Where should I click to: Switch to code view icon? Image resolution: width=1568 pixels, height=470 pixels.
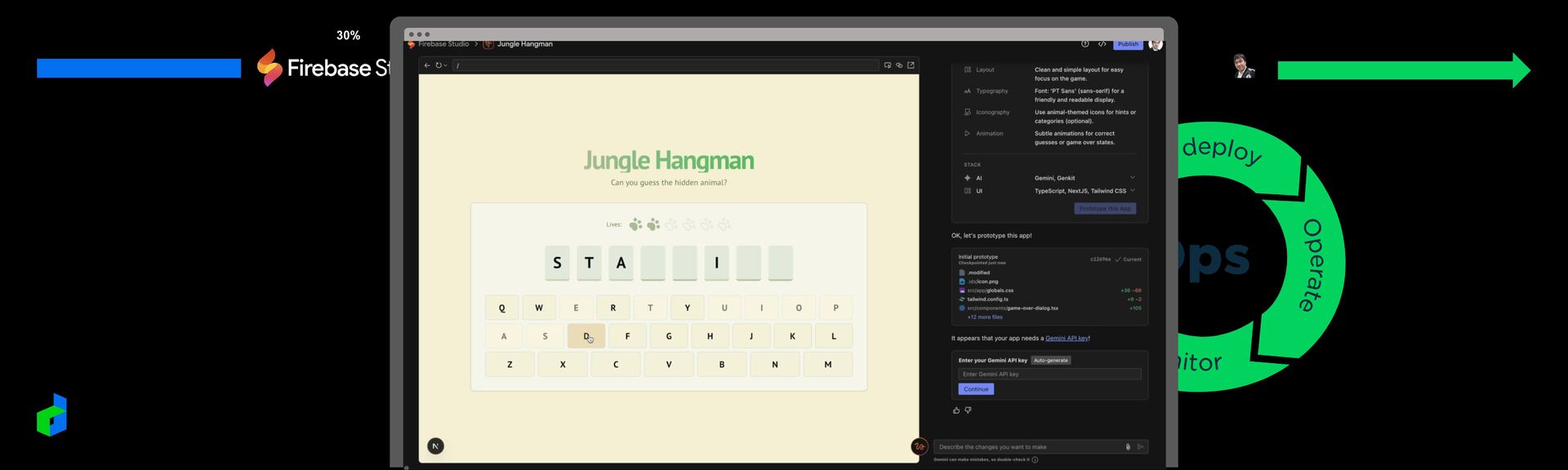1102,44
